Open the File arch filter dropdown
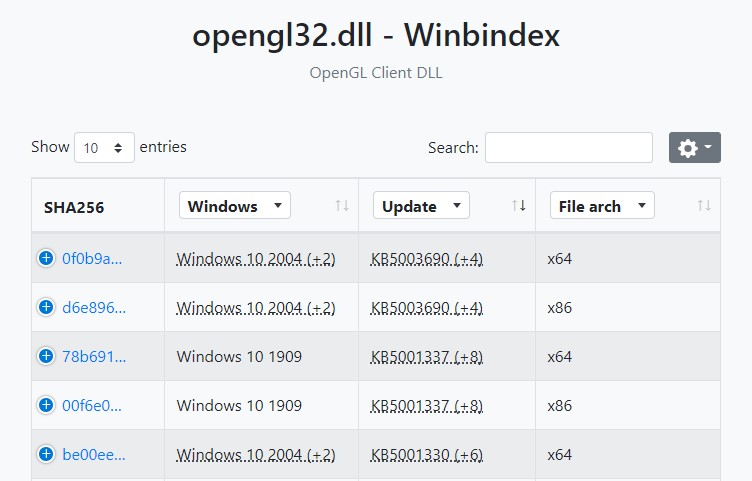Viewport: 752px width, 481px height. (x=602, y=206)
